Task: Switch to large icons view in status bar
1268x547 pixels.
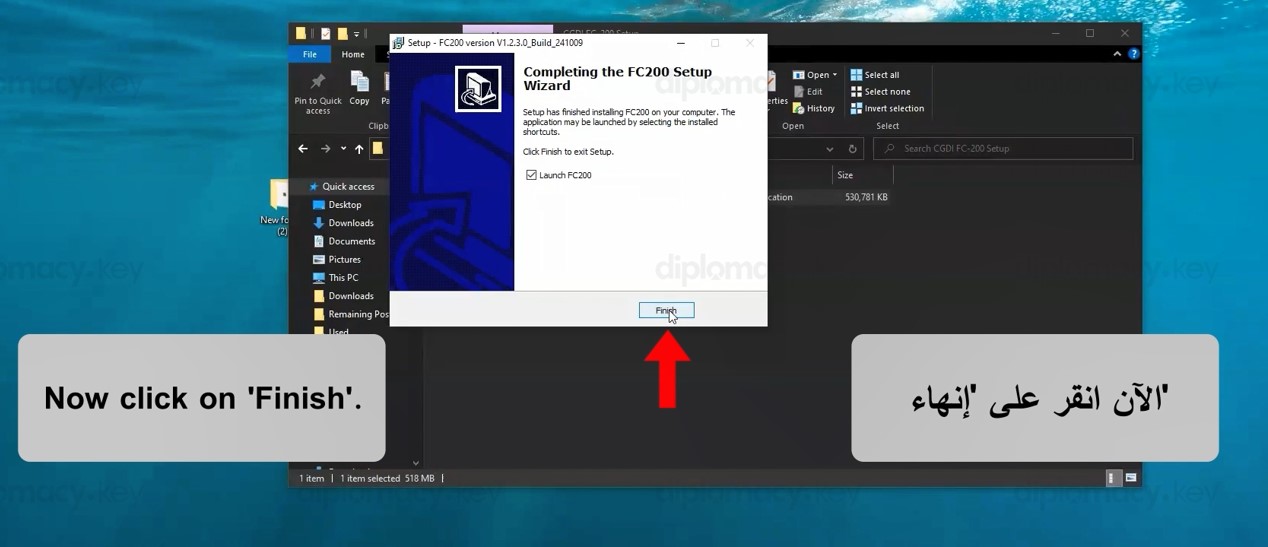Action: point(1131,478)
